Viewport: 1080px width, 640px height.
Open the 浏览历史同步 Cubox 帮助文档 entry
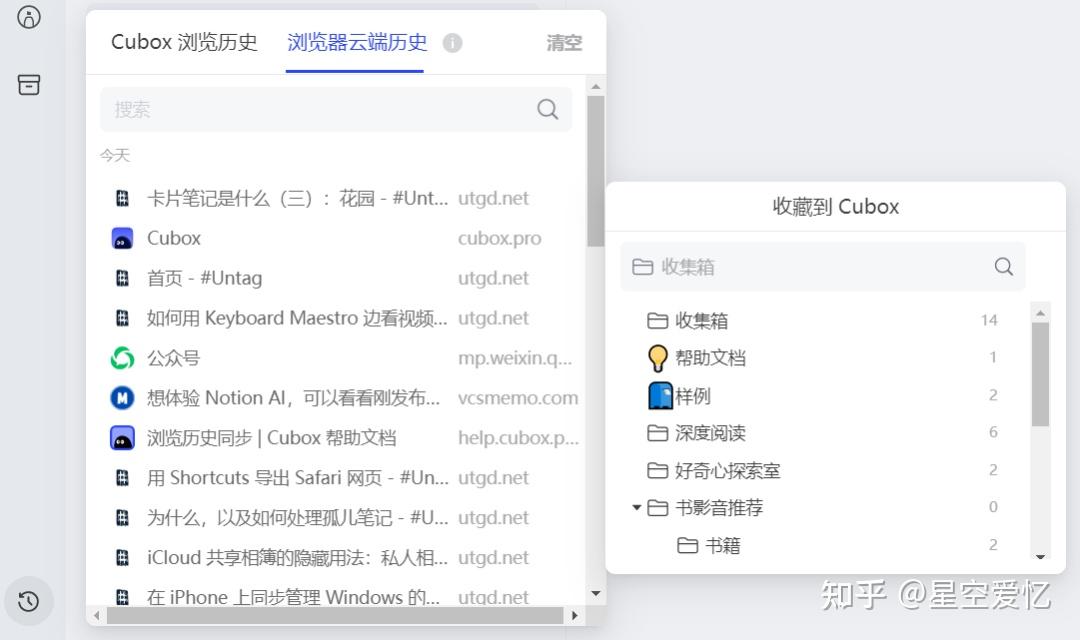pyautogui.click(x=270, y=437)
